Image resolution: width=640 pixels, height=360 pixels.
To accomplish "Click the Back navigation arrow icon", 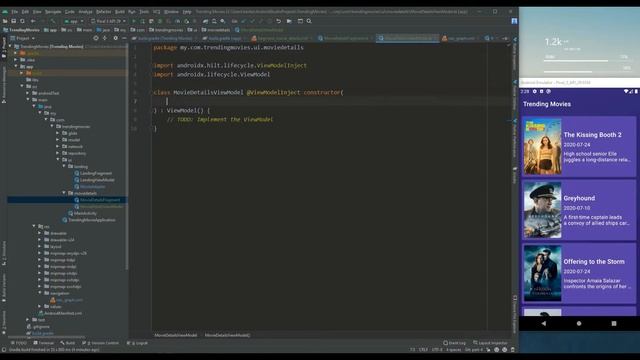I will click(x=33, y=21).
